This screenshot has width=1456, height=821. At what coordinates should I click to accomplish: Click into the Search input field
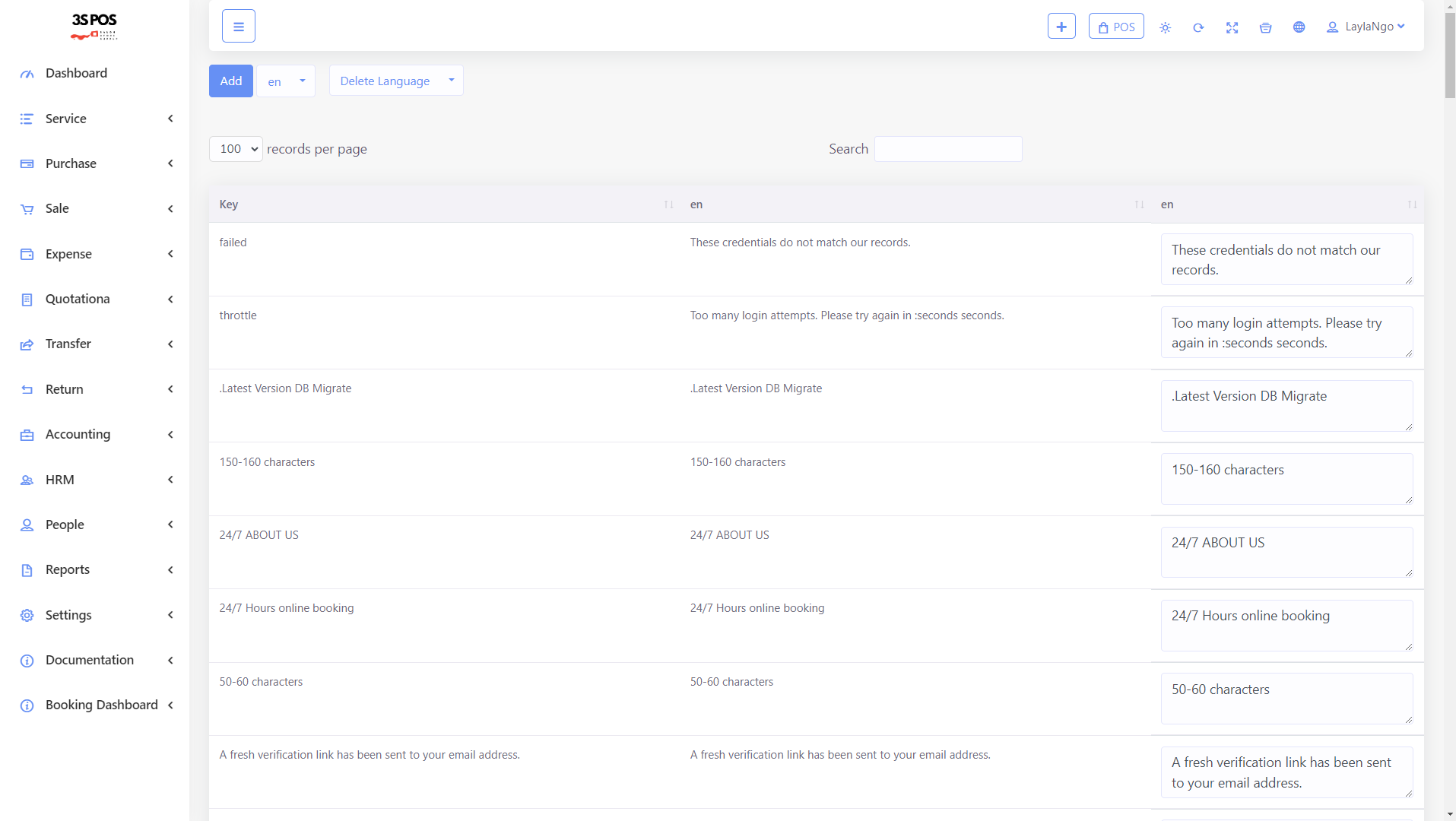(x=947, y=149)
